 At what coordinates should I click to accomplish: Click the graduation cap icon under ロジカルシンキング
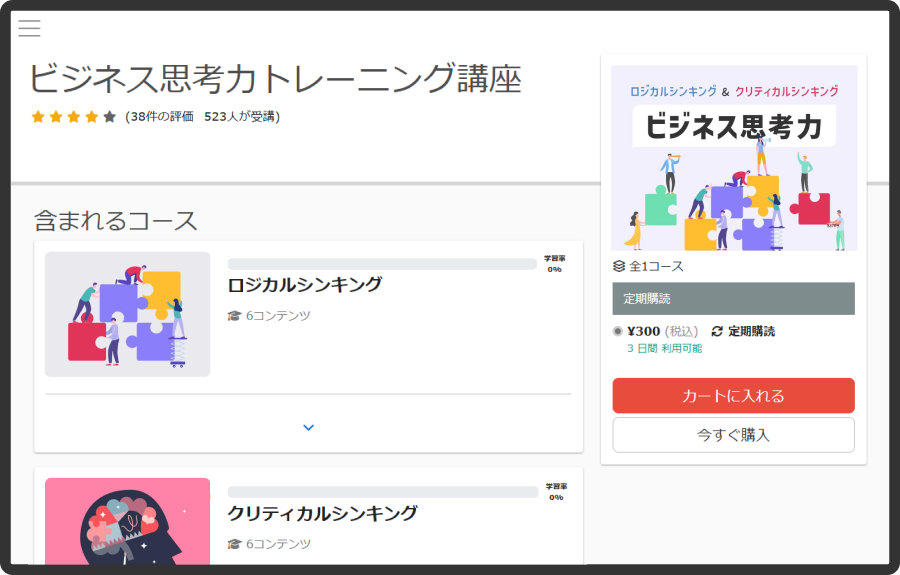click(x=234, y=316)
